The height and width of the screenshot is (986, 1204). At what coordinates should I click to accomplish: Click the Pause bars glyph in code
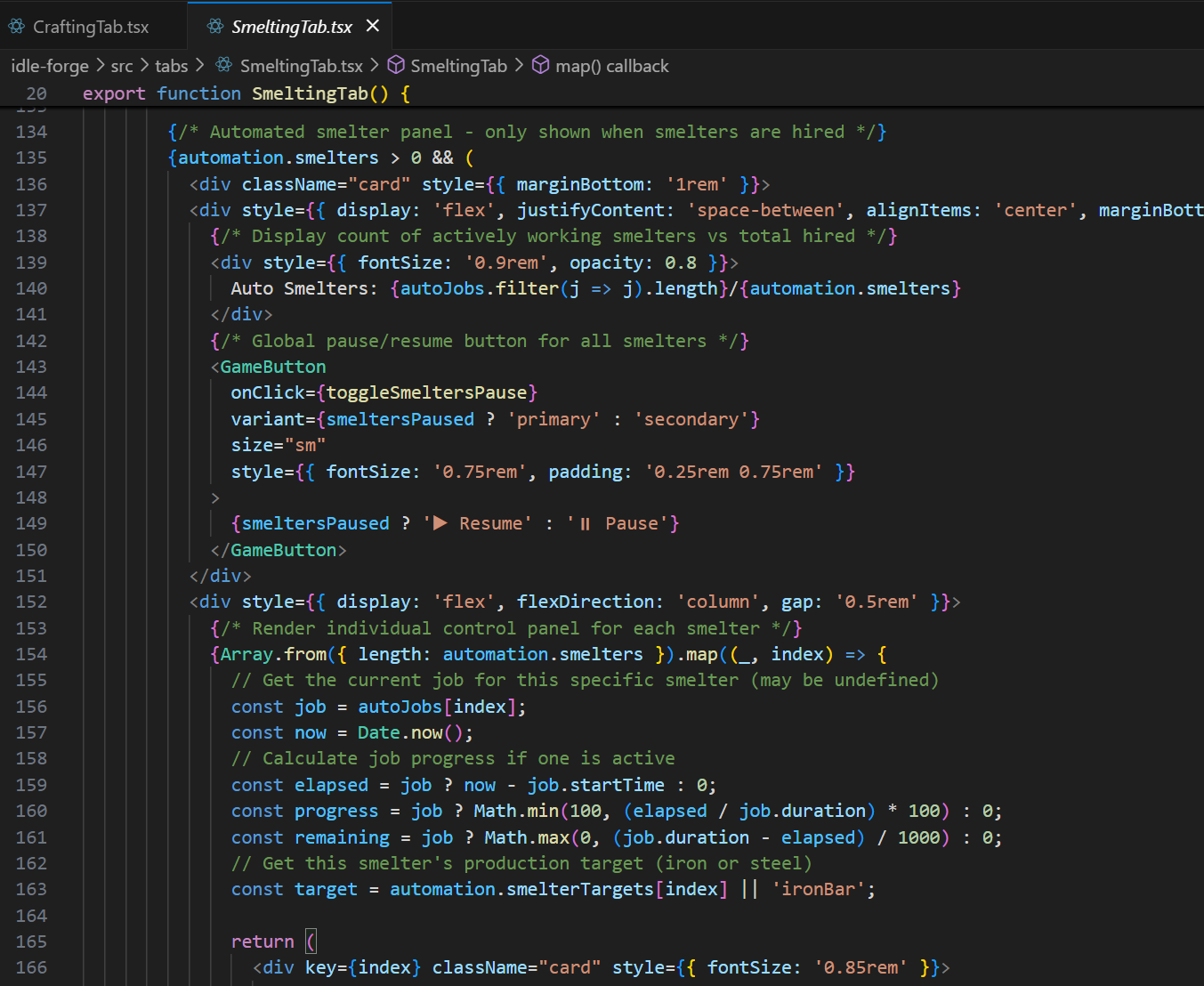click(x=585, y=524)
